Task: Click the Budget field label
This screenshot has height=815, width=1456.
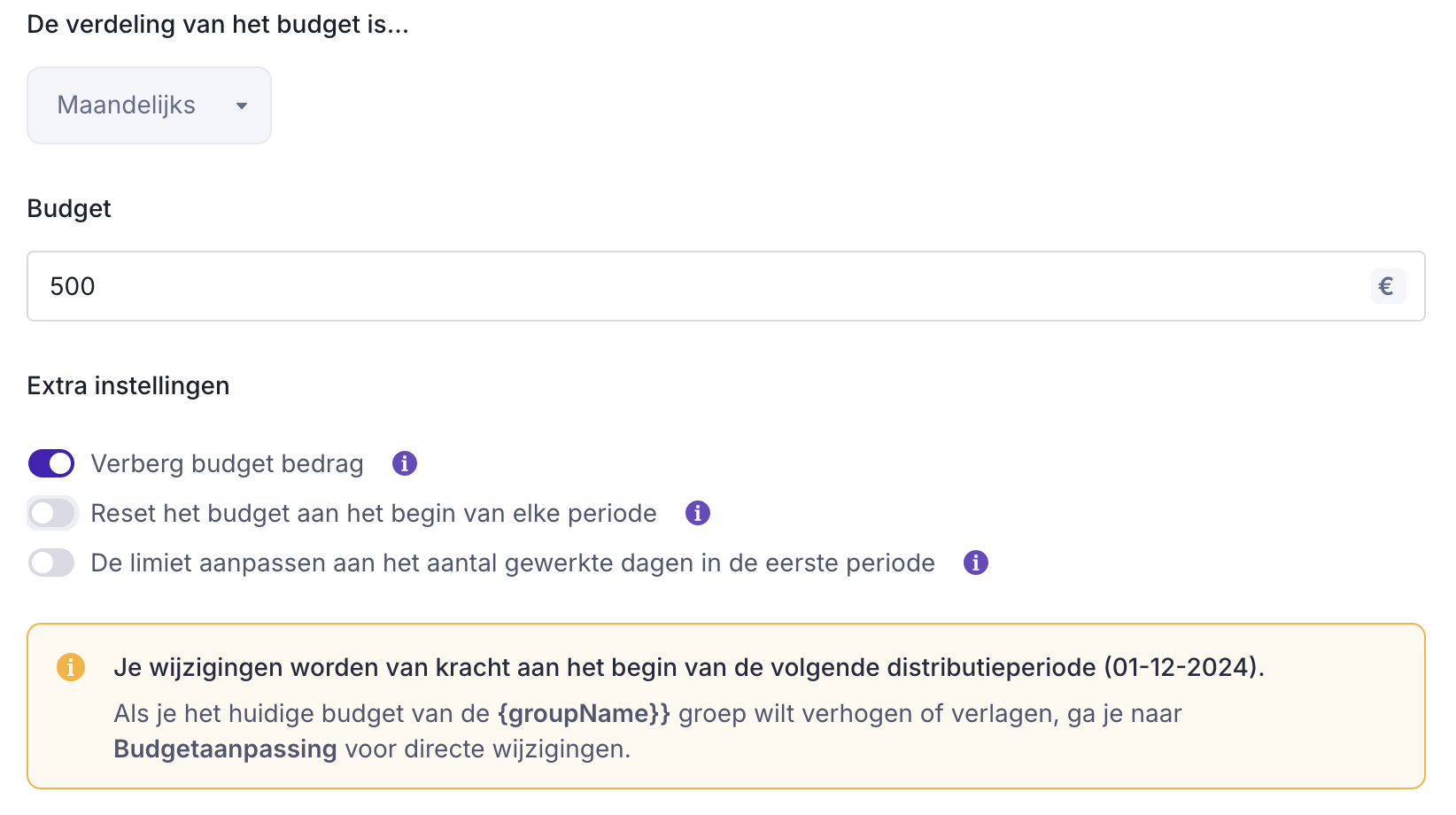Action: 69,209
